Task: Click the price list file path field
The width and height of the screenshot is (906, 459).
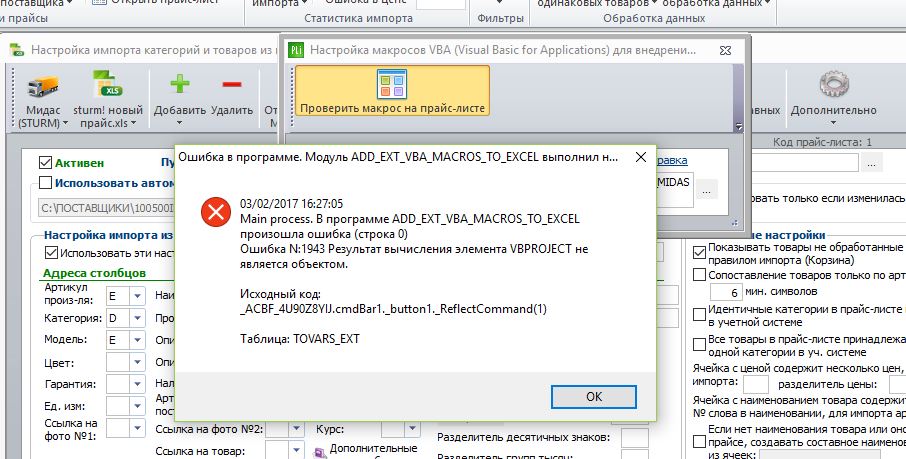Action: [106, 208]
